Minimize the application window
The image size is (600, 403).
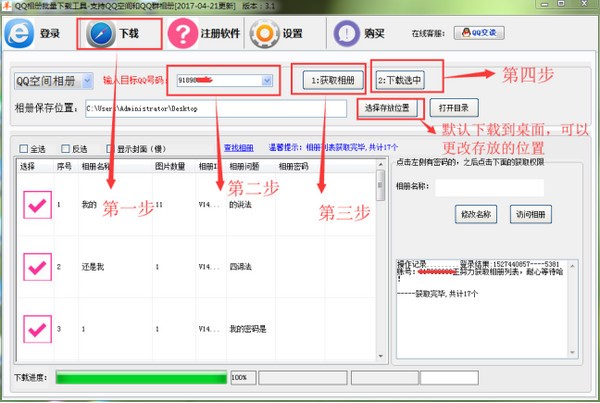click(x=545, y=4)
